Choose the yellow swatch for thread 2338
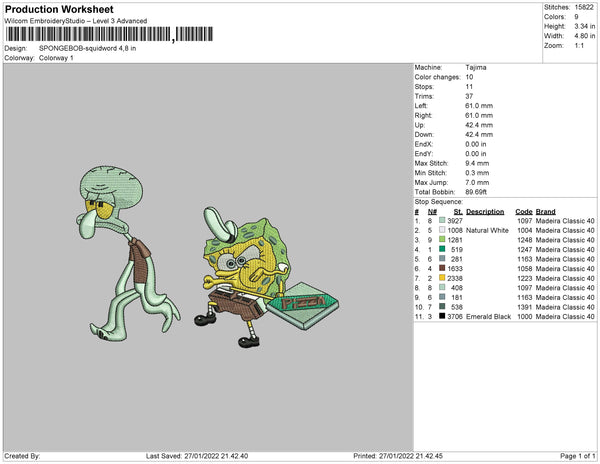 (x=442, y=278)
